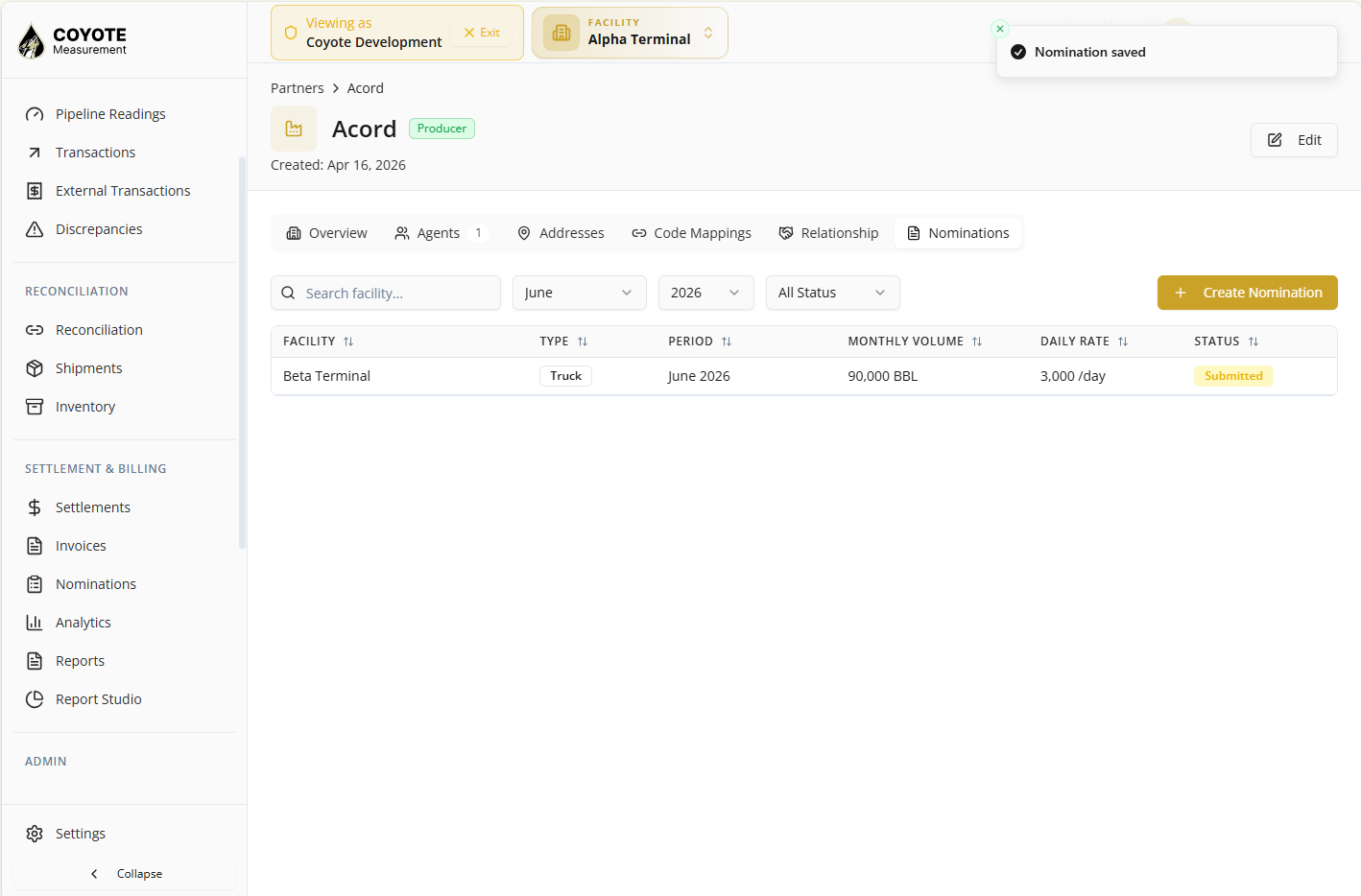Open Pipeline Readings gauge icon
The height and width of the screenshot is (896, 1361).
tap(35, 114)
